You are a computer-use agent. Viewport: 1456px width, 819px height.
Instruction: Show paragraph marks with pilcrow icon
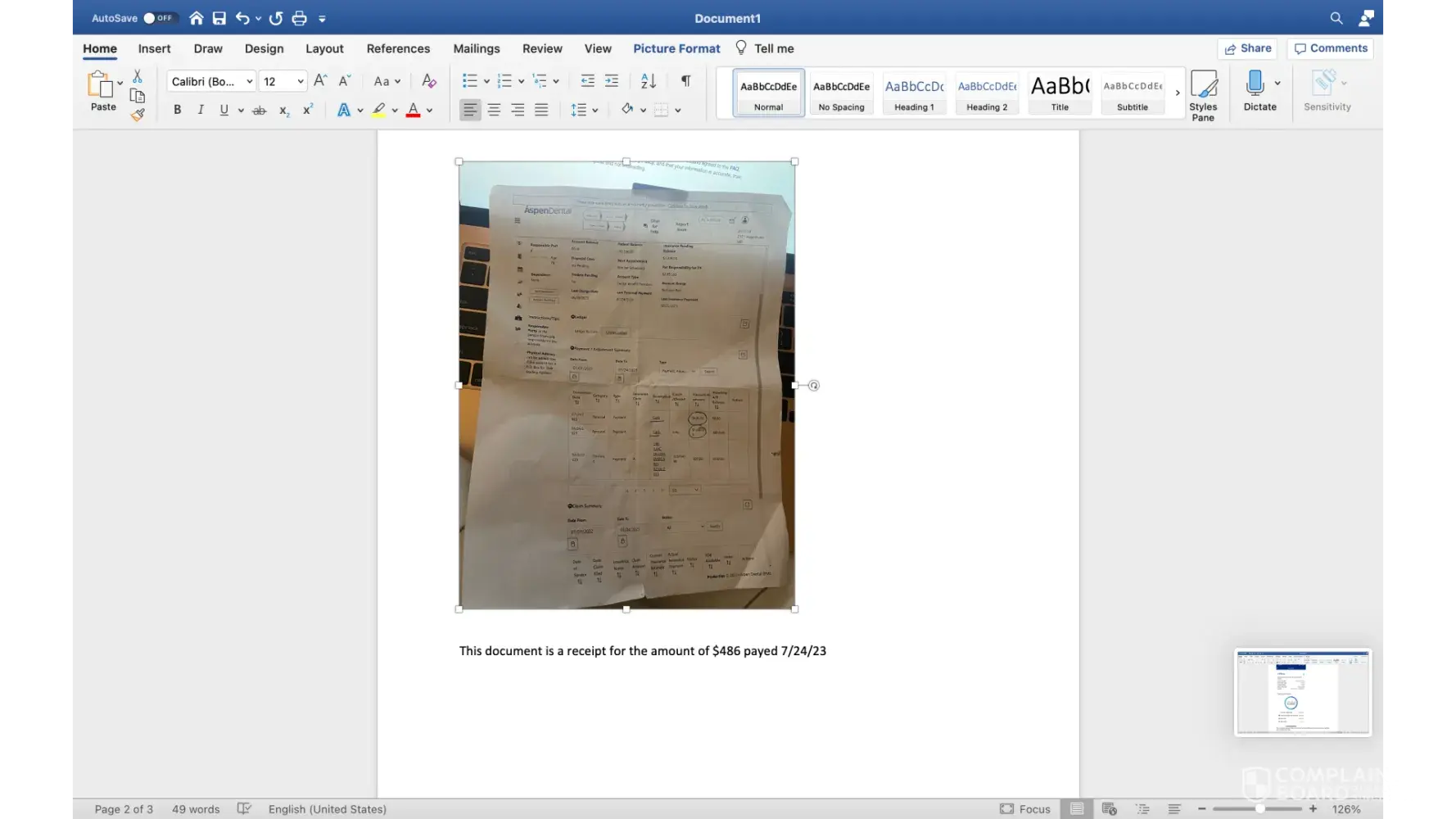click(x=685, y=81)
